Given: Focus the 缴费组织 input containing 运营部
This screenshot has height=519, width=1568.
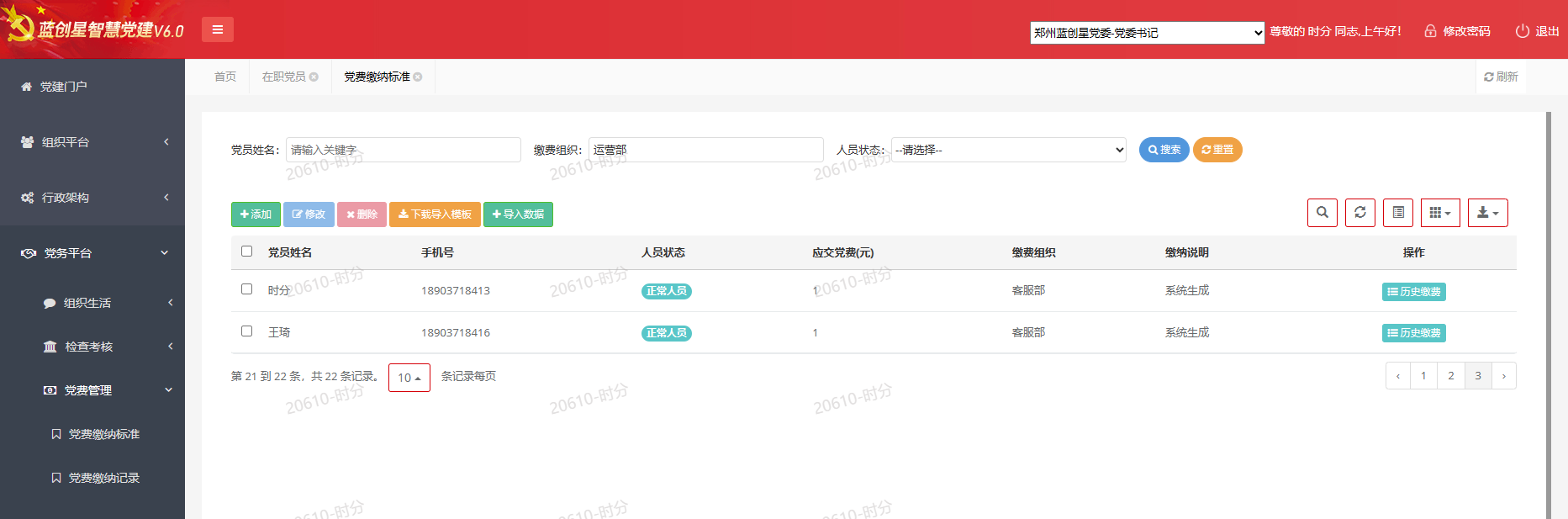Looking at the screenshot, I should click(706, 150).
